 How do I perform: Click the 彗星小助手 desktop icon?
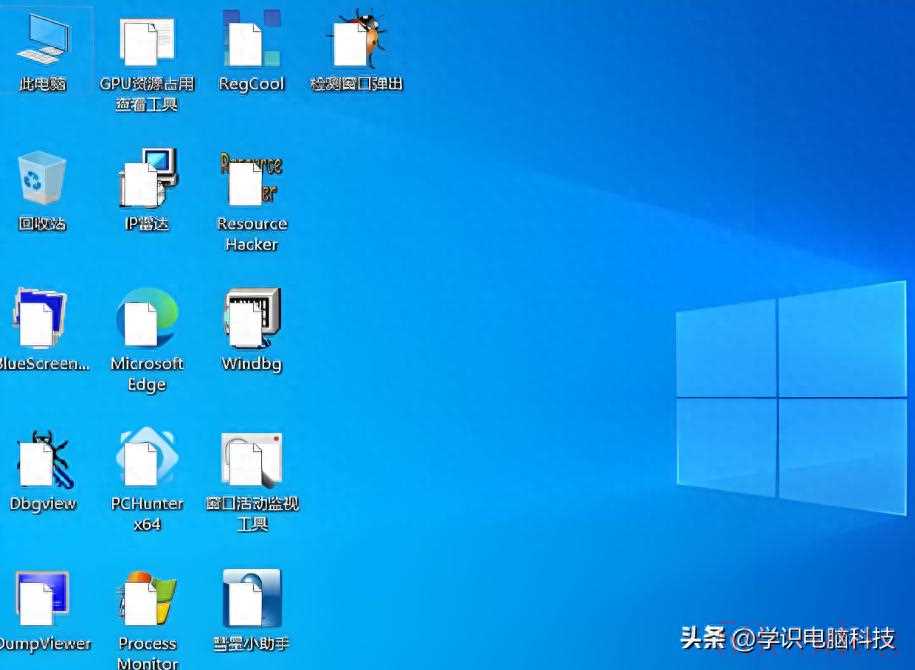[251, 600]
